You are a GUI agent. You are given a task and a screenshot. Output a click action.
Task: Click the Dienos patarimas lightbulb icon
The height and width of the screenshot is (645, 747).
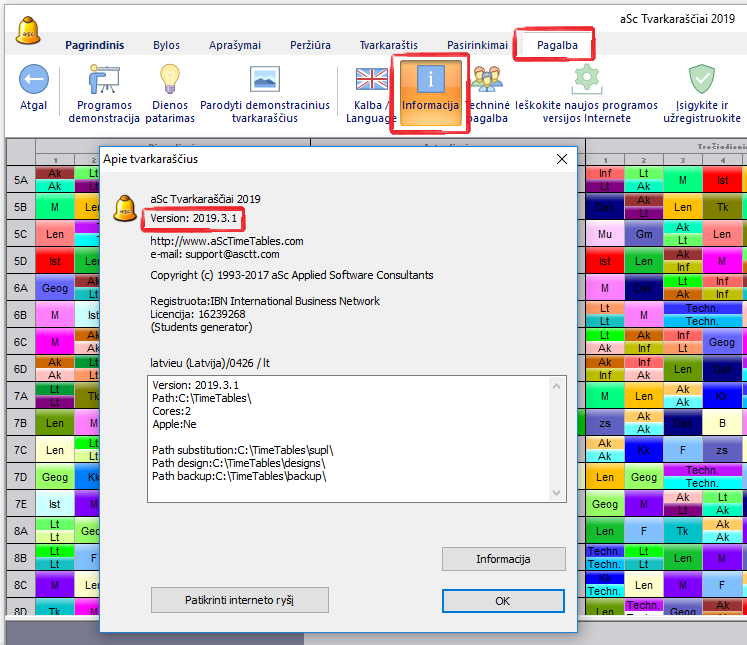170,80
